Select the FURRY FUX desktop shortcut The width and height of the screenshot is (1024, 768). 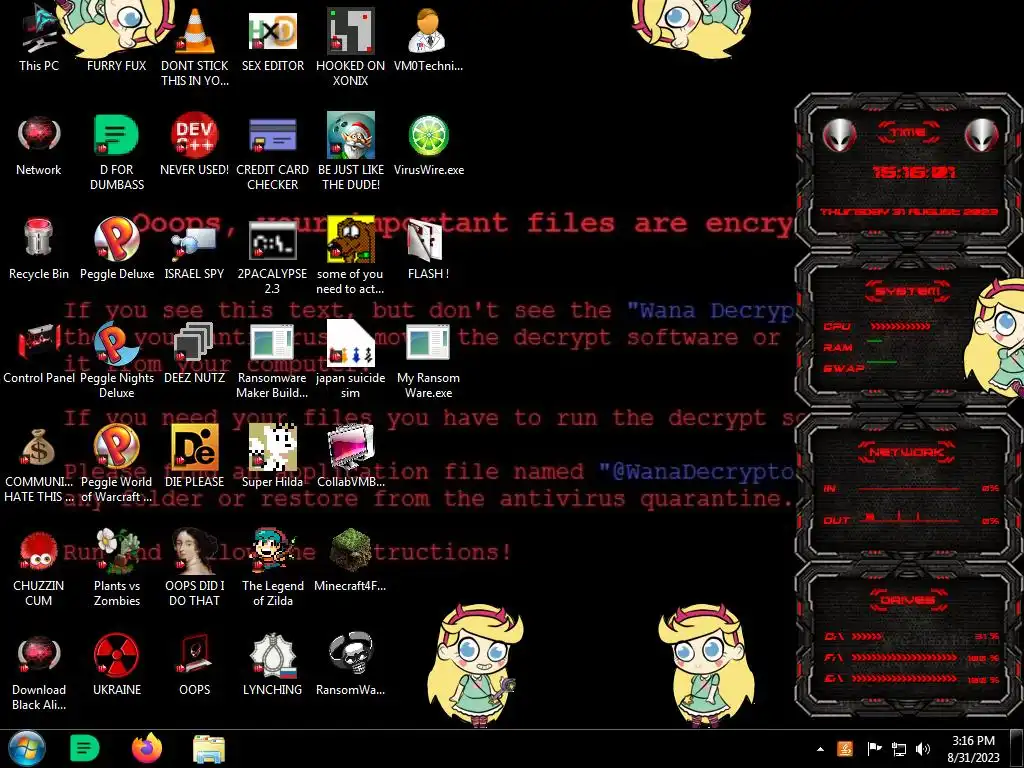(x=116, y=39)
